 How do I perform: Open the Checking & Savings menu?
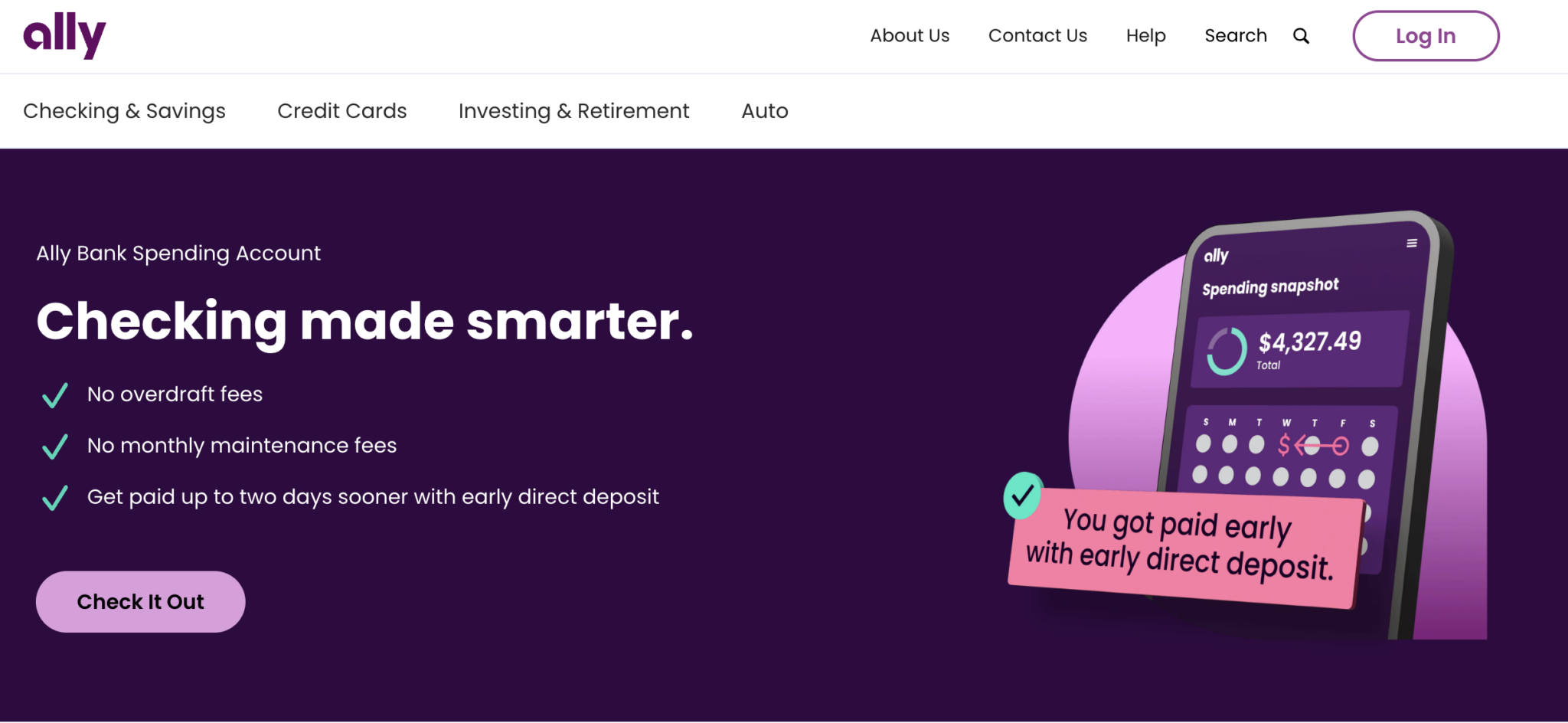(124, 111)
